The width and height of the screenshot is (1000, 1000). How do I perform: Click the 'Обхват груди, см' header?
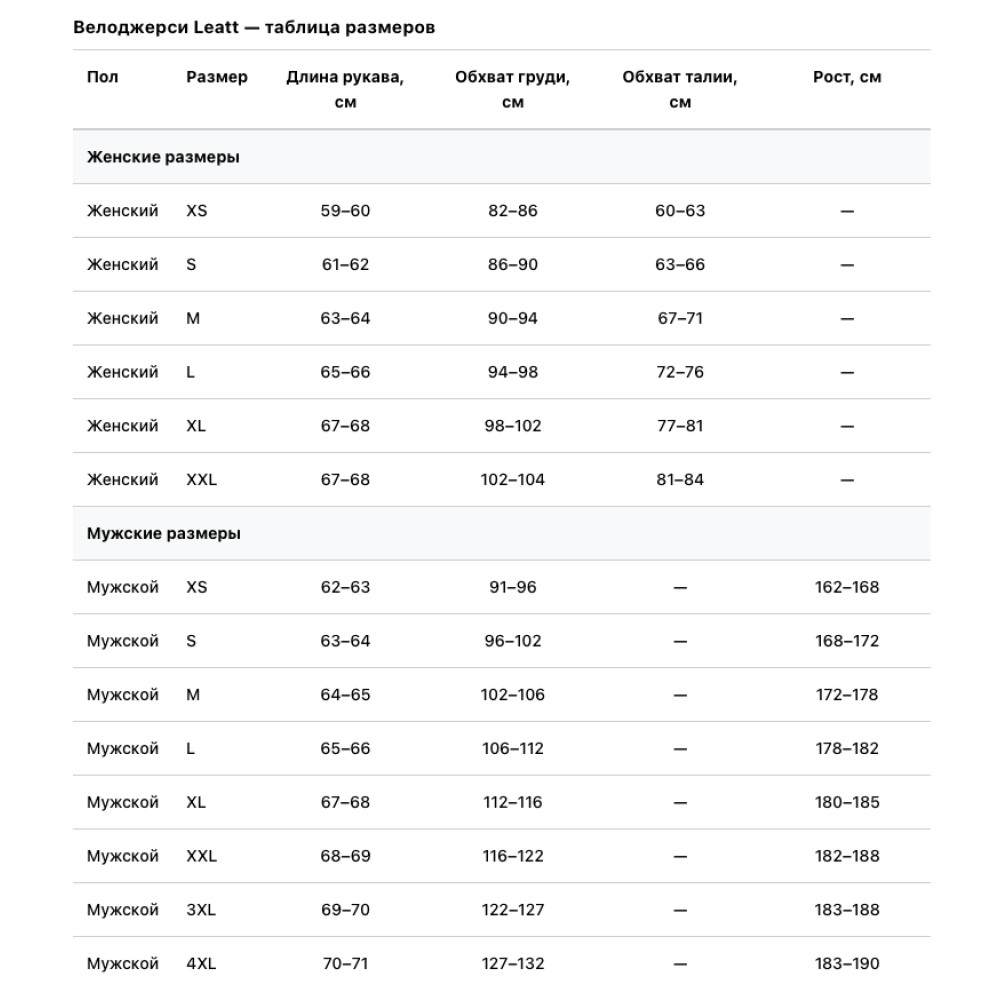click(513, 89)
